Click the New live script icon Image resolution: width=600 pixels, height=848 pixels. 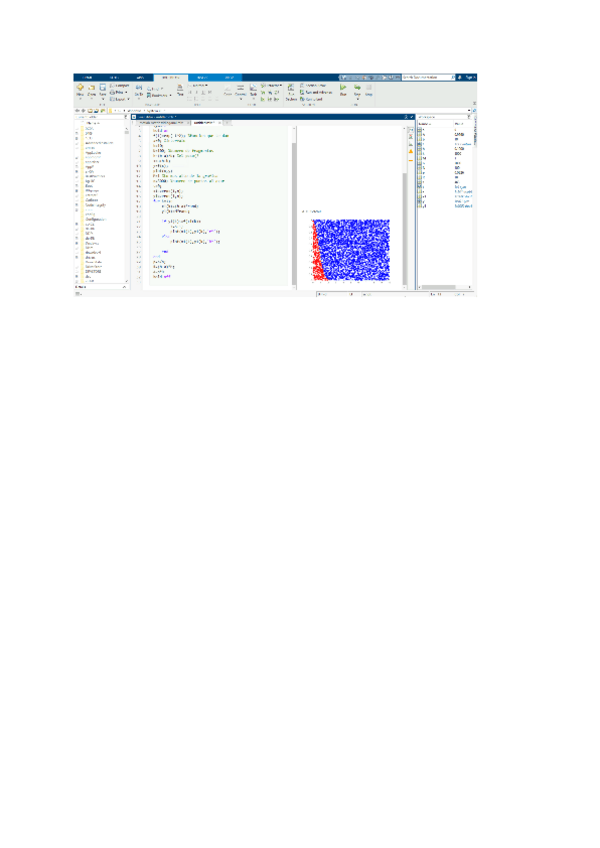(80, 90)
